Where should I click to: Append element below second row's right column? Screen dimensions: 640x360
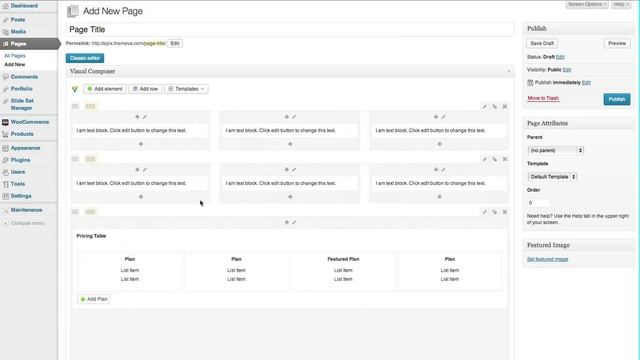point(440,197)
